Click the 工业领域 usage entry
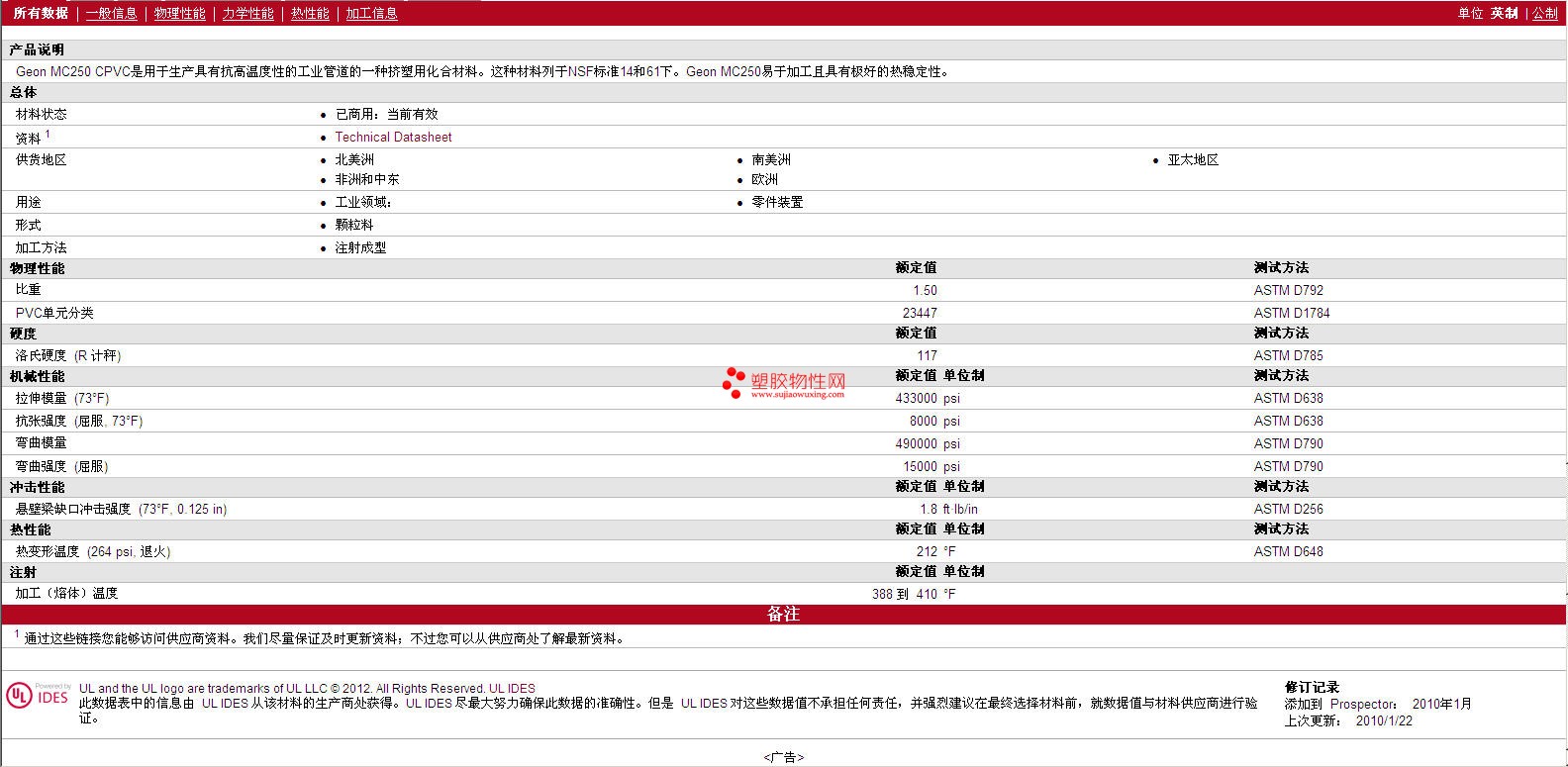 point(363,202)
